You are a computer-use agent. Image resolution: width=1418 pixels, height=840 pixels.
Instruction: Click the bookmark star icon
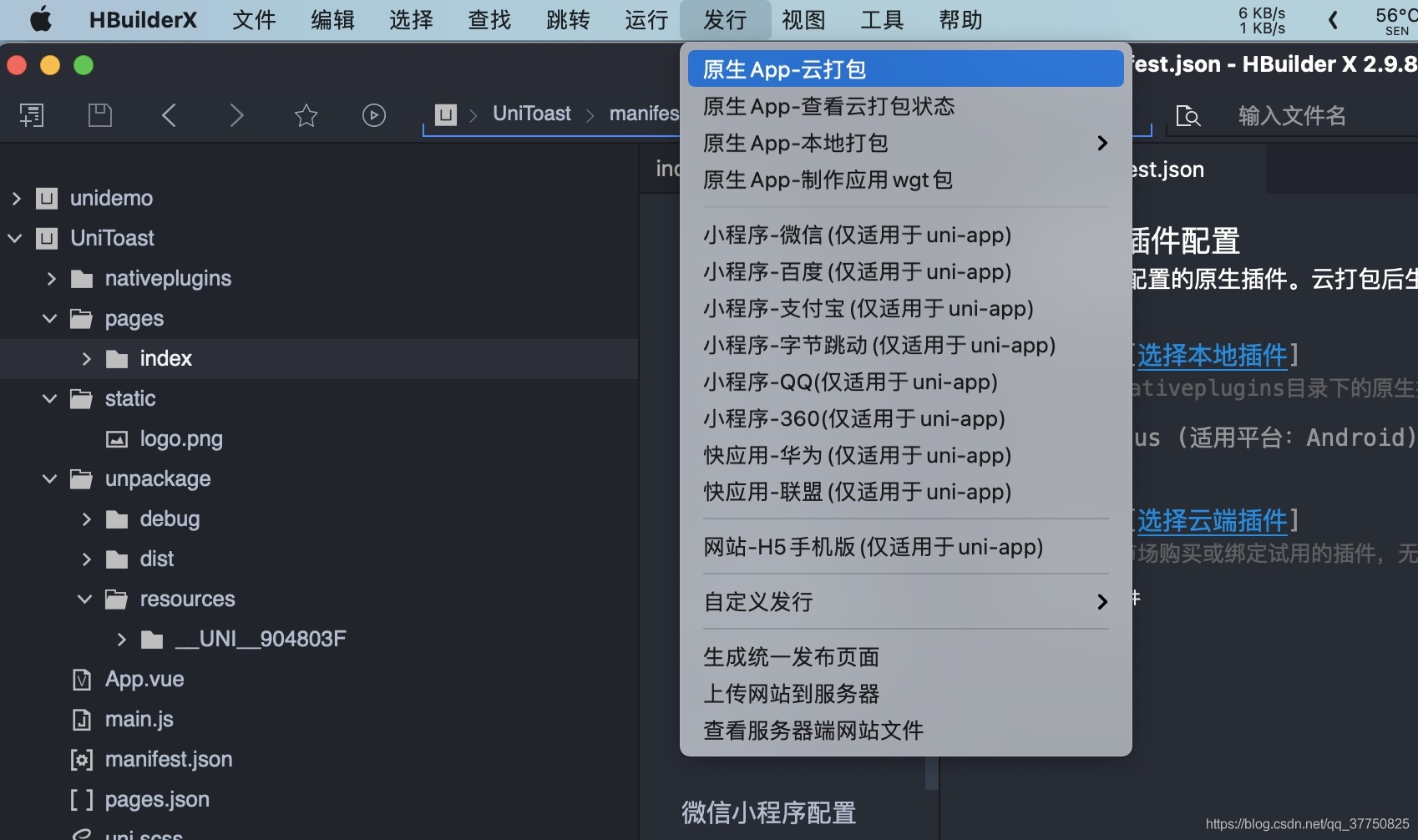point(306,114)
